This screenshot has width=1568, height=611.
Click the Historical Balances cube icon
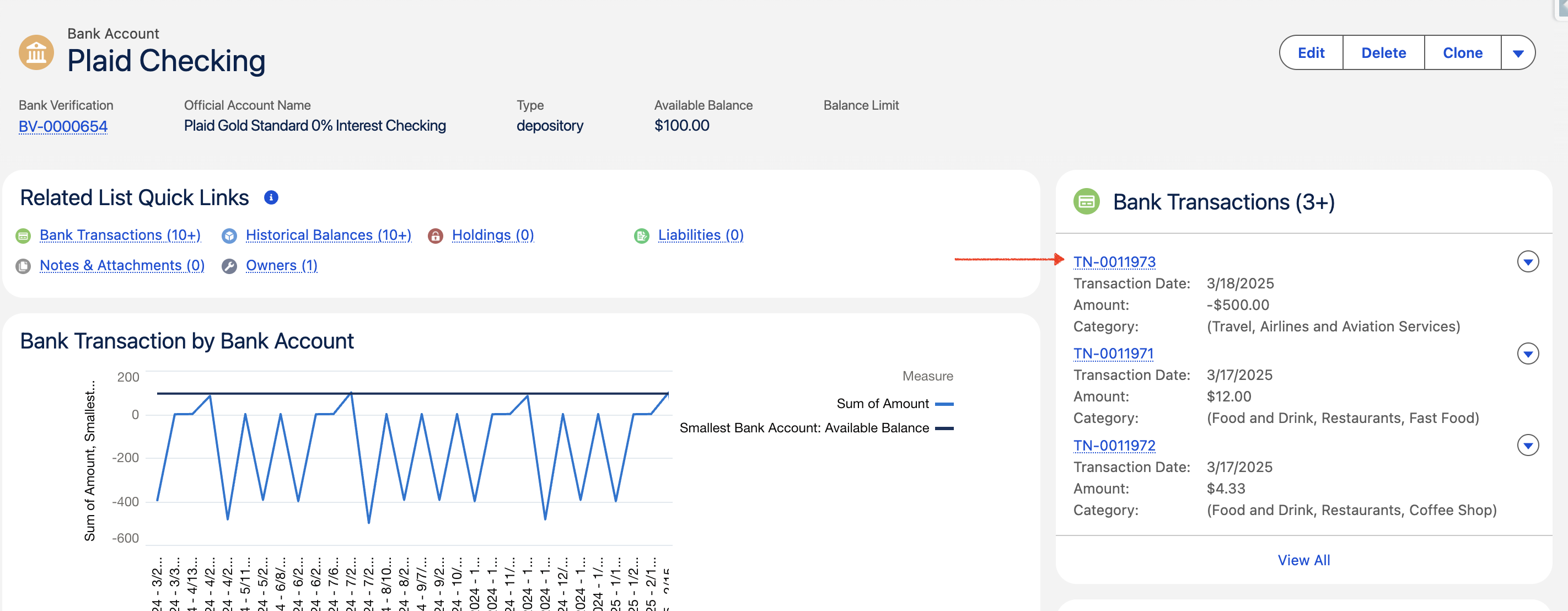229,235
